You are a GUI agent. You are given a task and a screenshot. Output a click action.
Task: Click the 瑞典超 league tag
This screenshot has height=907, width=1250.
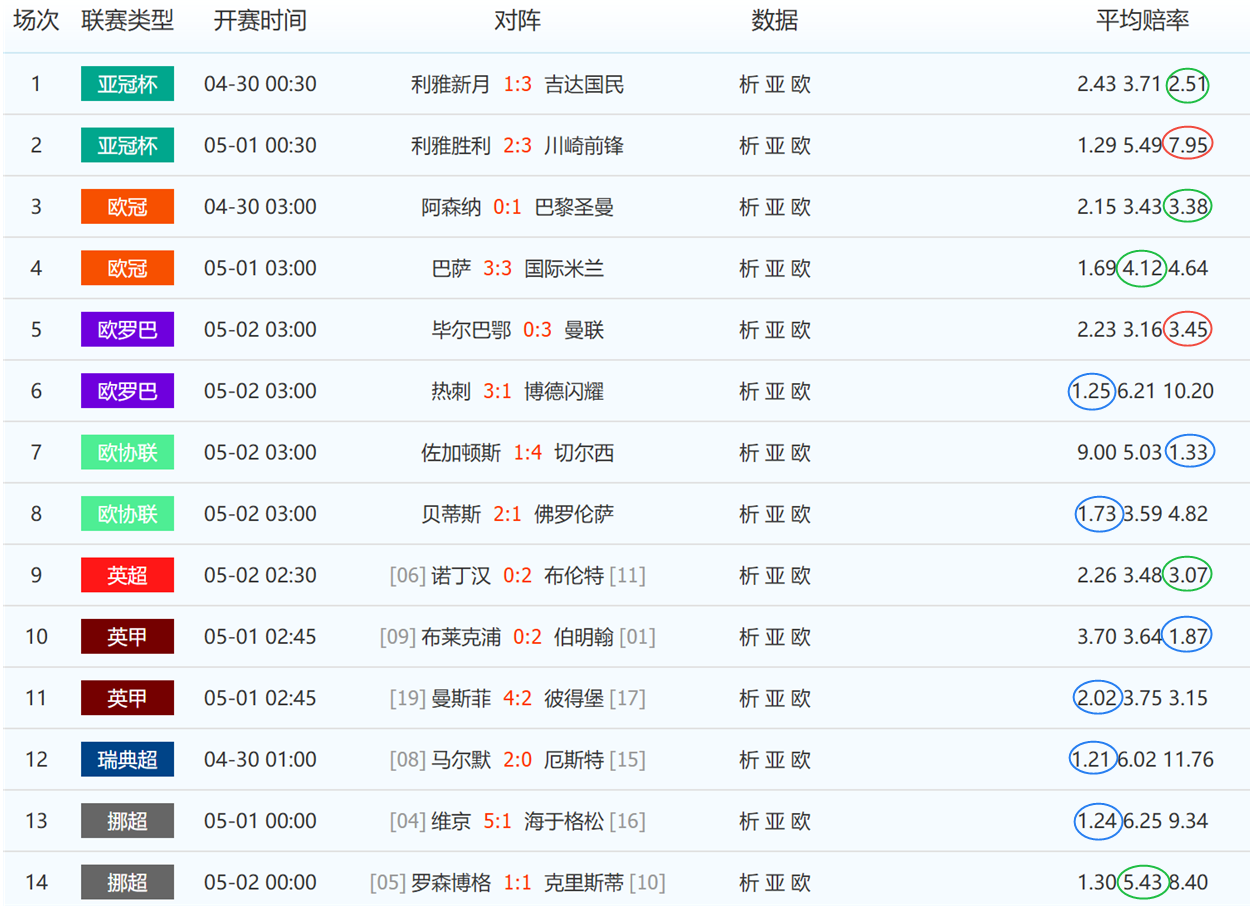(x=127, y=759)
